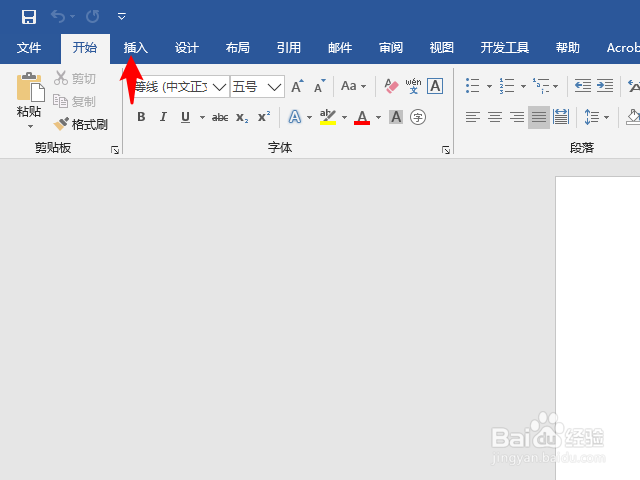Expand the 粘贴 options arrow

[30, 127]
